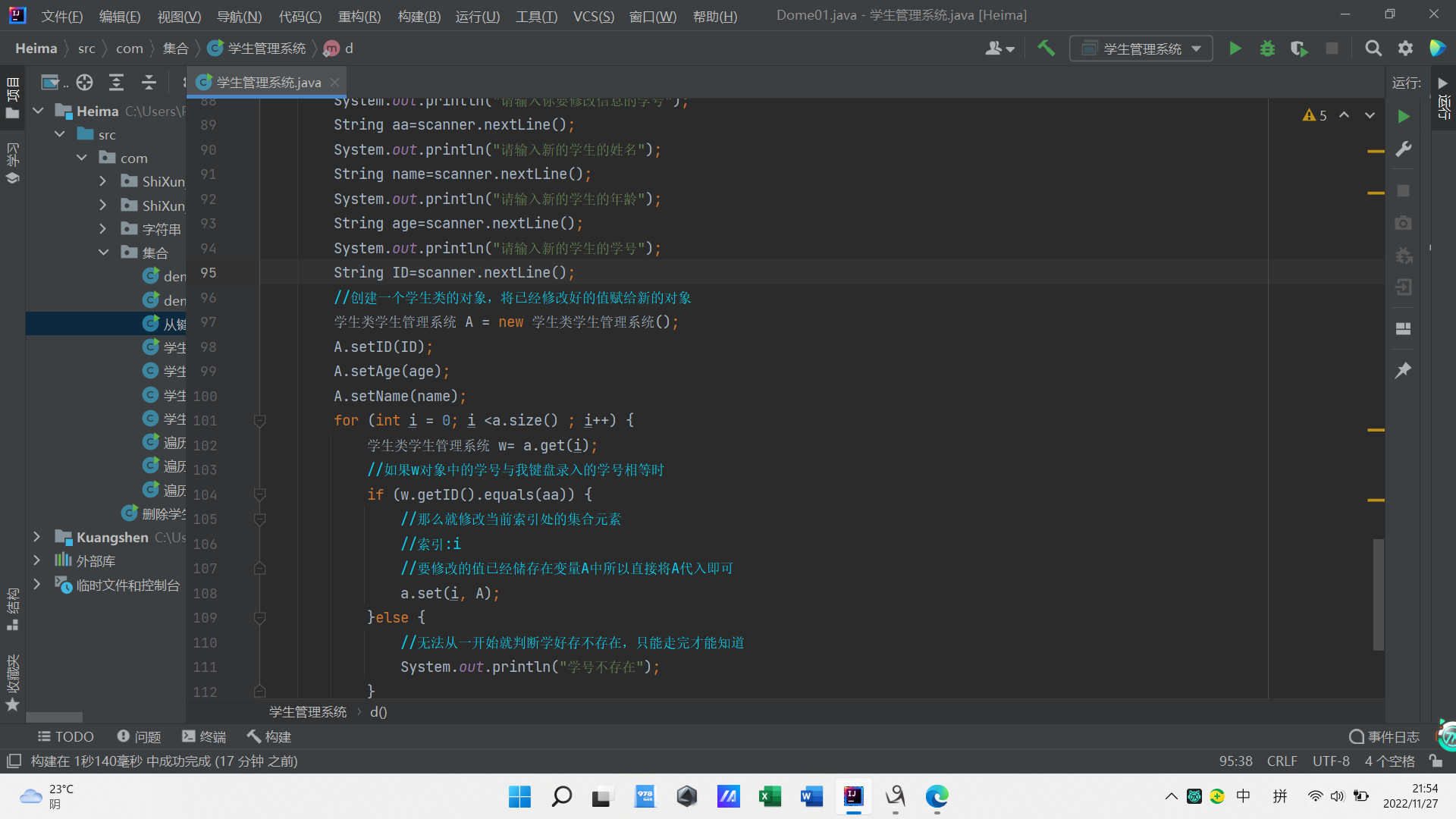Click the wrench icon in Run panel

[1404, 149]
